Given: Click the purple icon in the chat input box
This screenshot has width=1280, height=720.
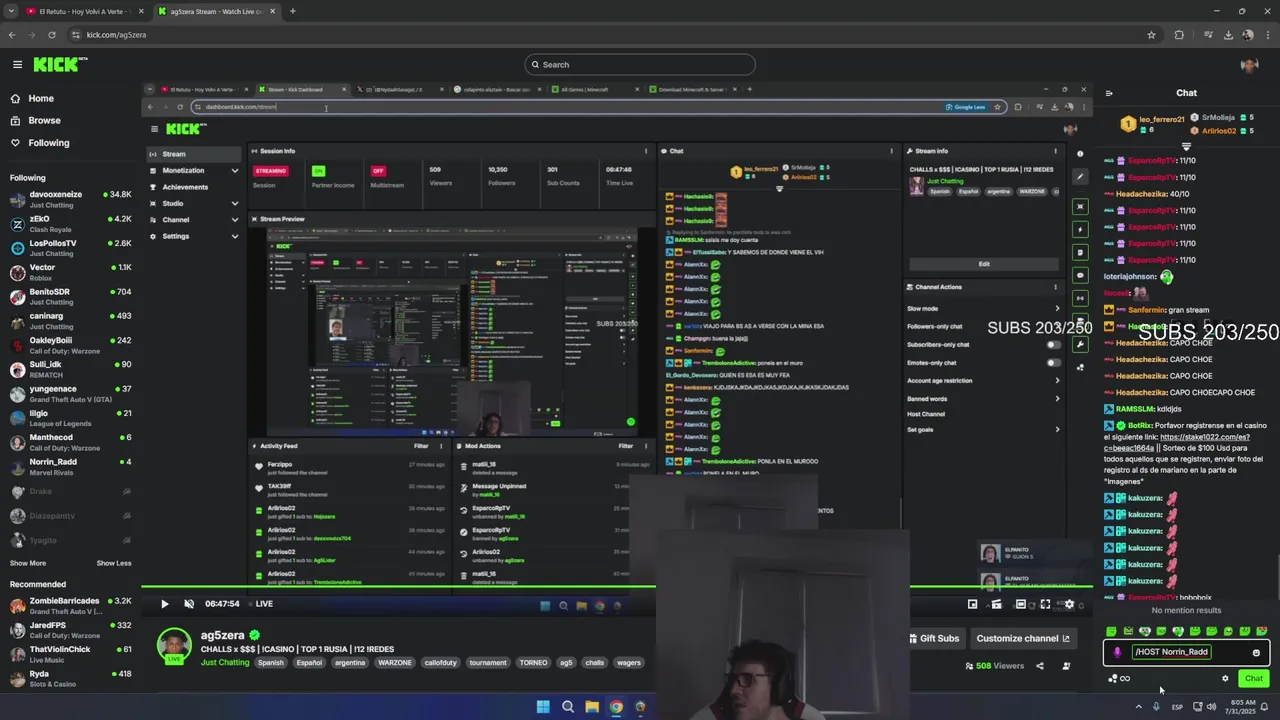Looking at the screenshot, I should (x=1117, y=652).
